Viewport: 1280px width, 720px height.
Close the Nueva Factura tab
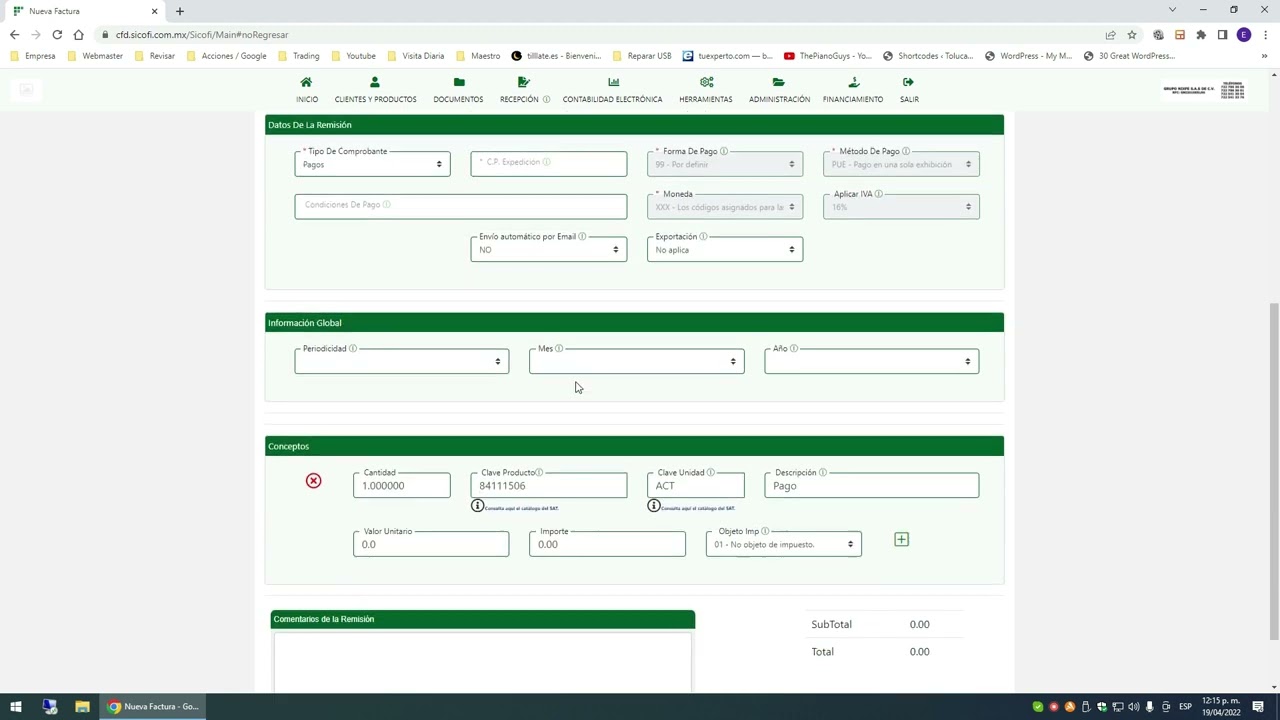[154, 11]
